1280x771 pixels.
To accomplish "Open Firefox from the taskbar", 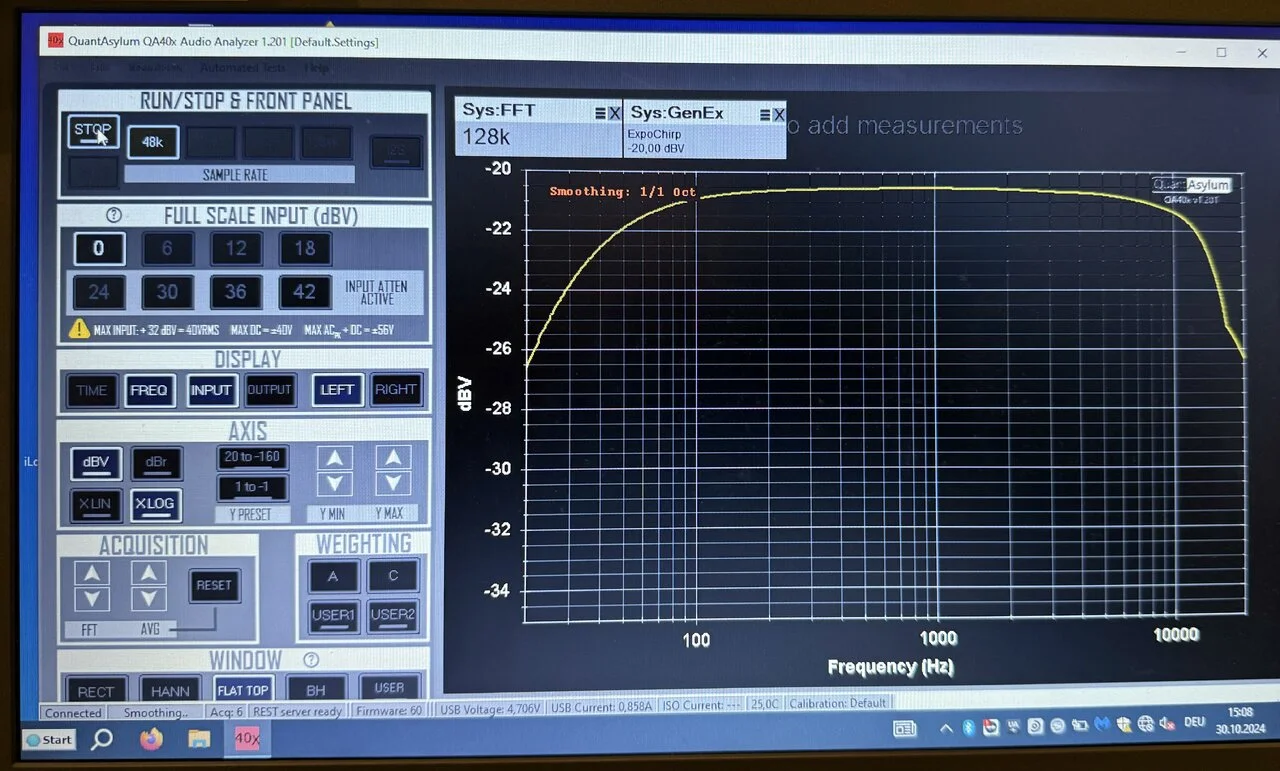I will (151, 739).
